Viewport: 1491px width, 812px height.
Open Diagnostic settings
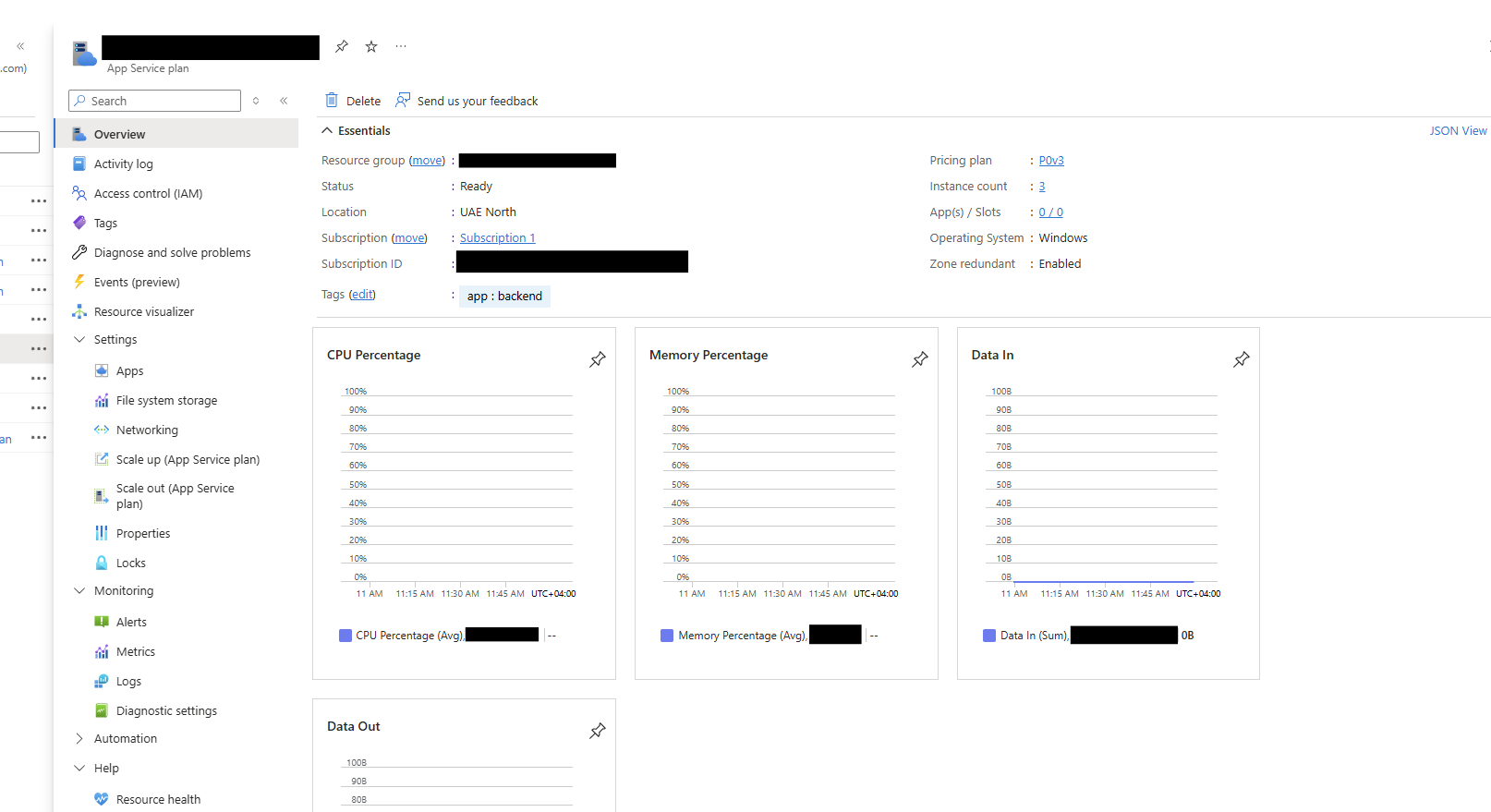(166, 710)
